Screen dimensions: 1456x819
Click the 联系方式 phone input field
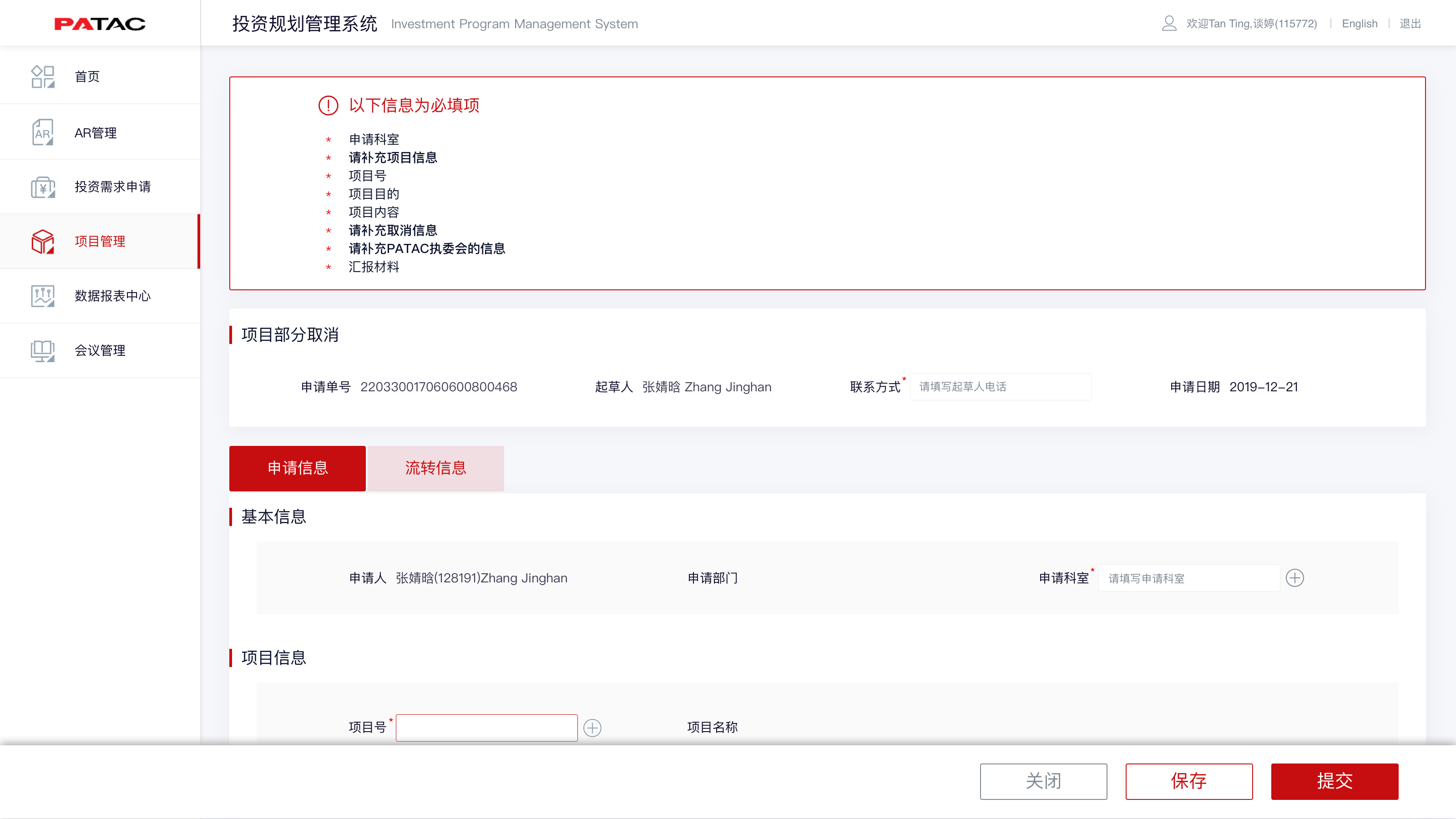click(x=1001, y=387)
